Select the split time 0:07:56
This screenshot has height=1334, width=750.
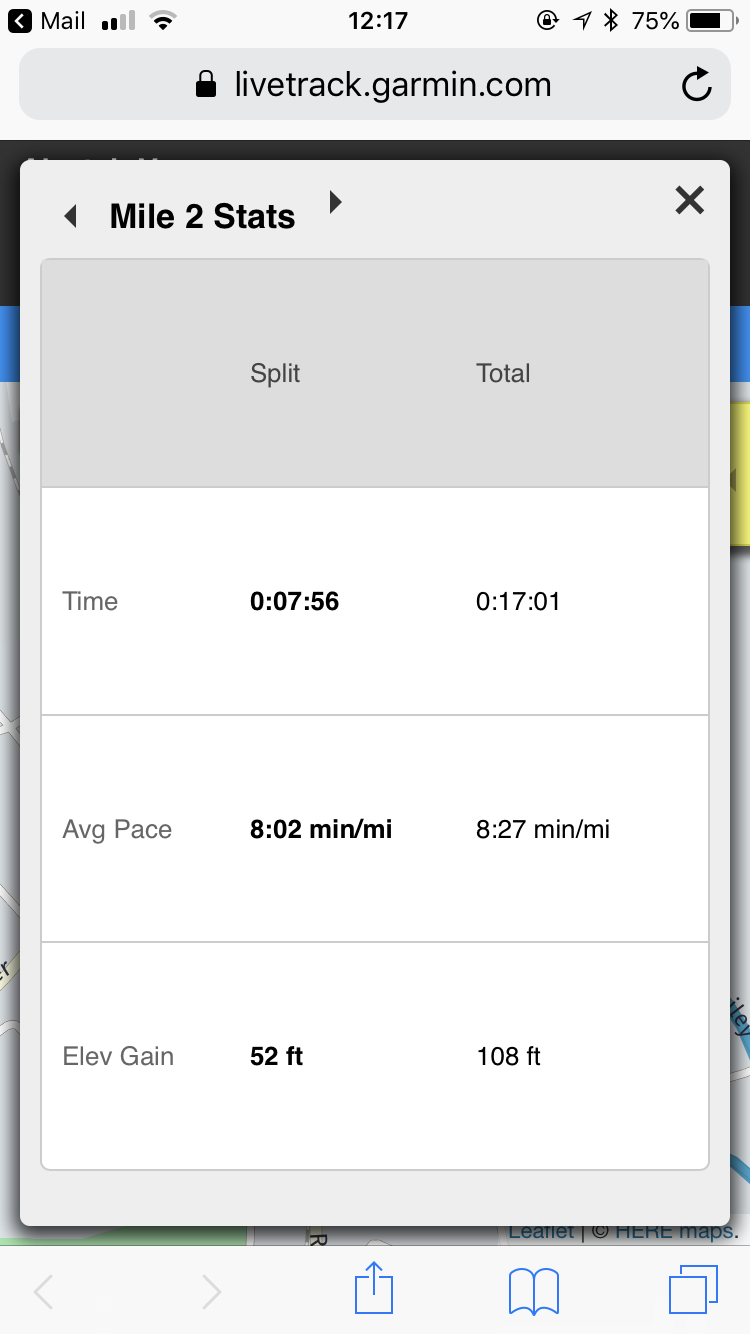point(294,601)
